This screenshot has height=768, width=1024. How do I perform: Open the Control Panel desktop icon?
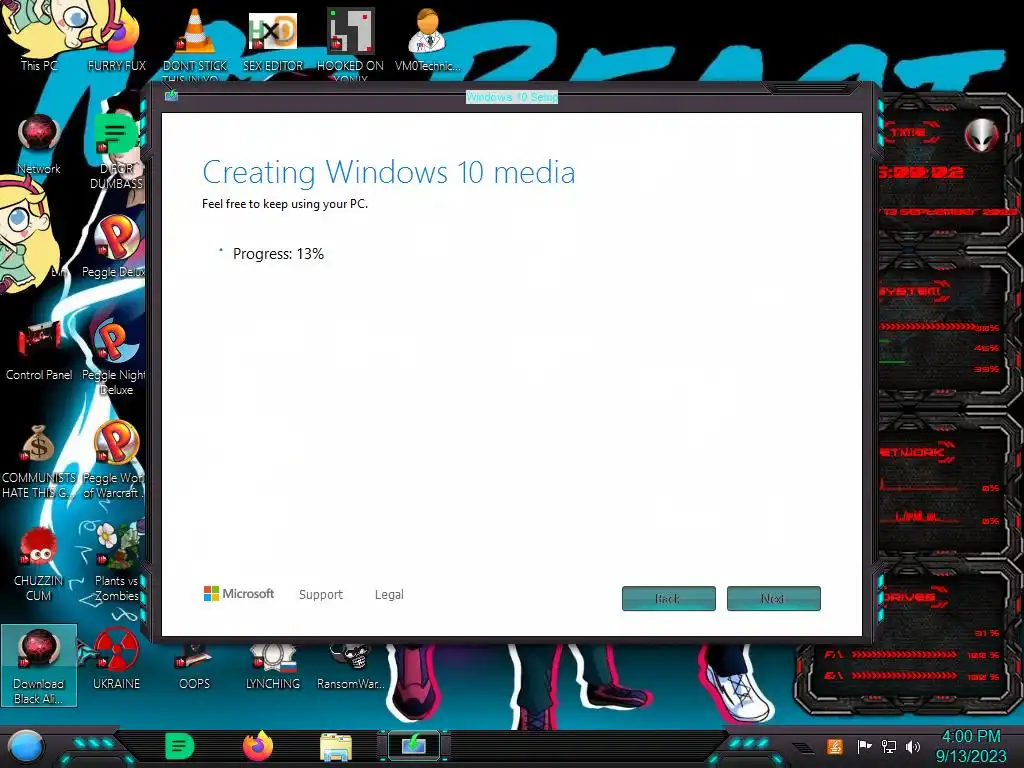(39, 350)
